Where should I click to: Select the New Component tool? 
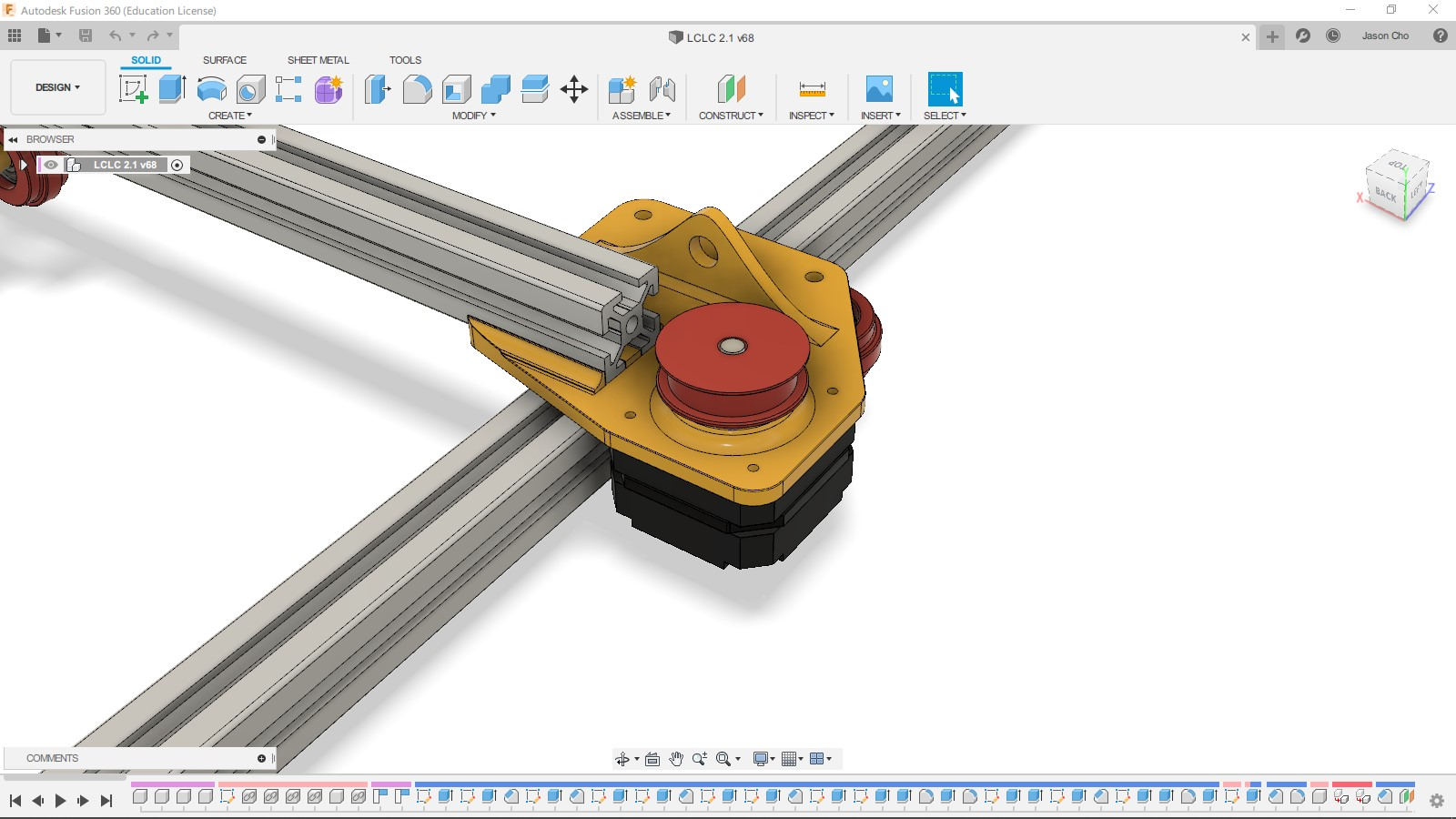(623, 89)
